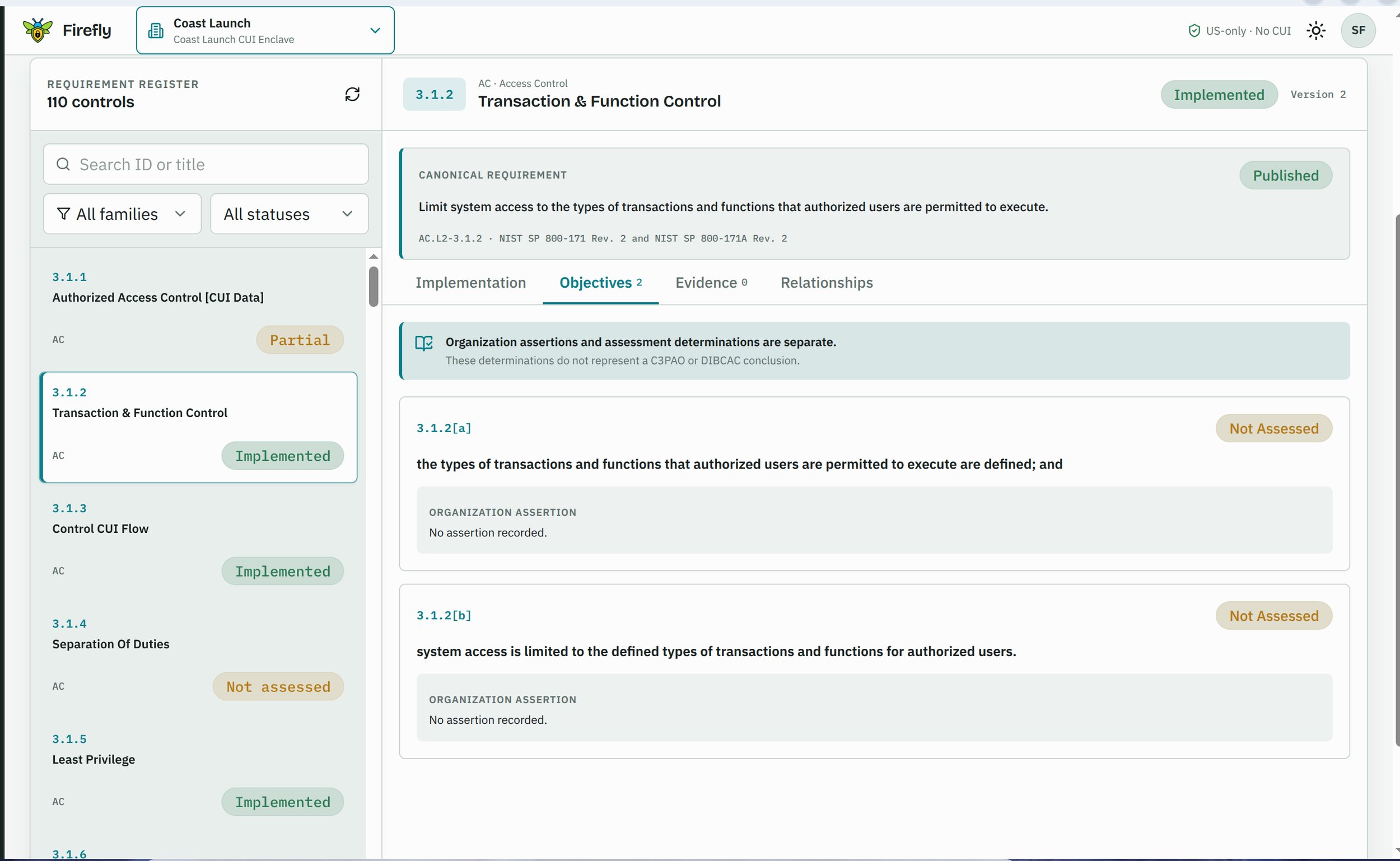Image resolution: width=1400 pixels, height=861 pixels.
Task: Click objective ID 3.1.2[b]
Action: (x=444, y=616)
